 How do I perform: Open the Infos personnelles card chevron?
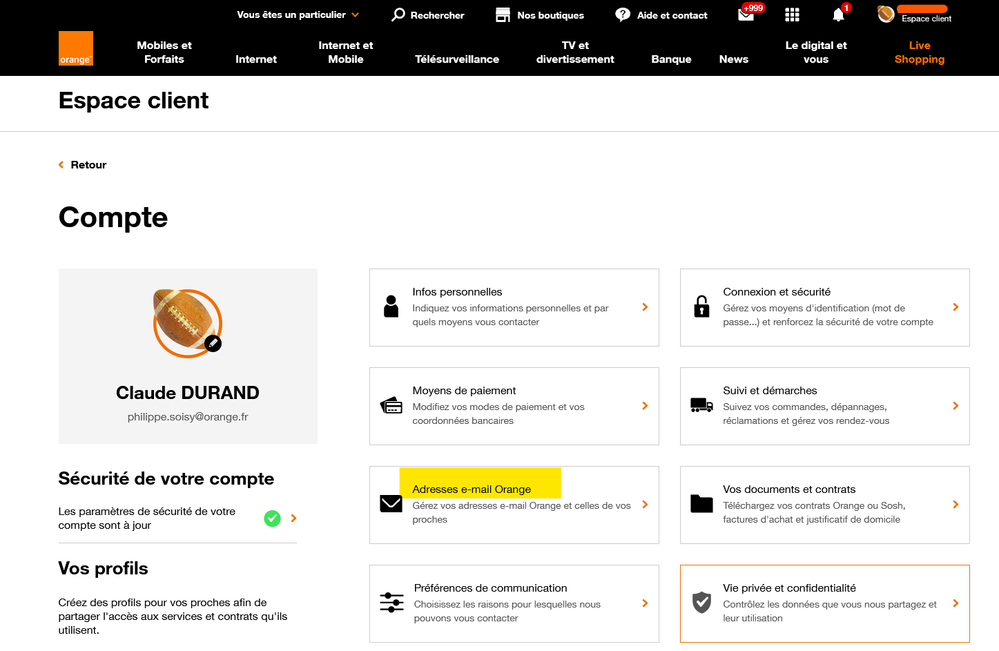pos(645,307)
